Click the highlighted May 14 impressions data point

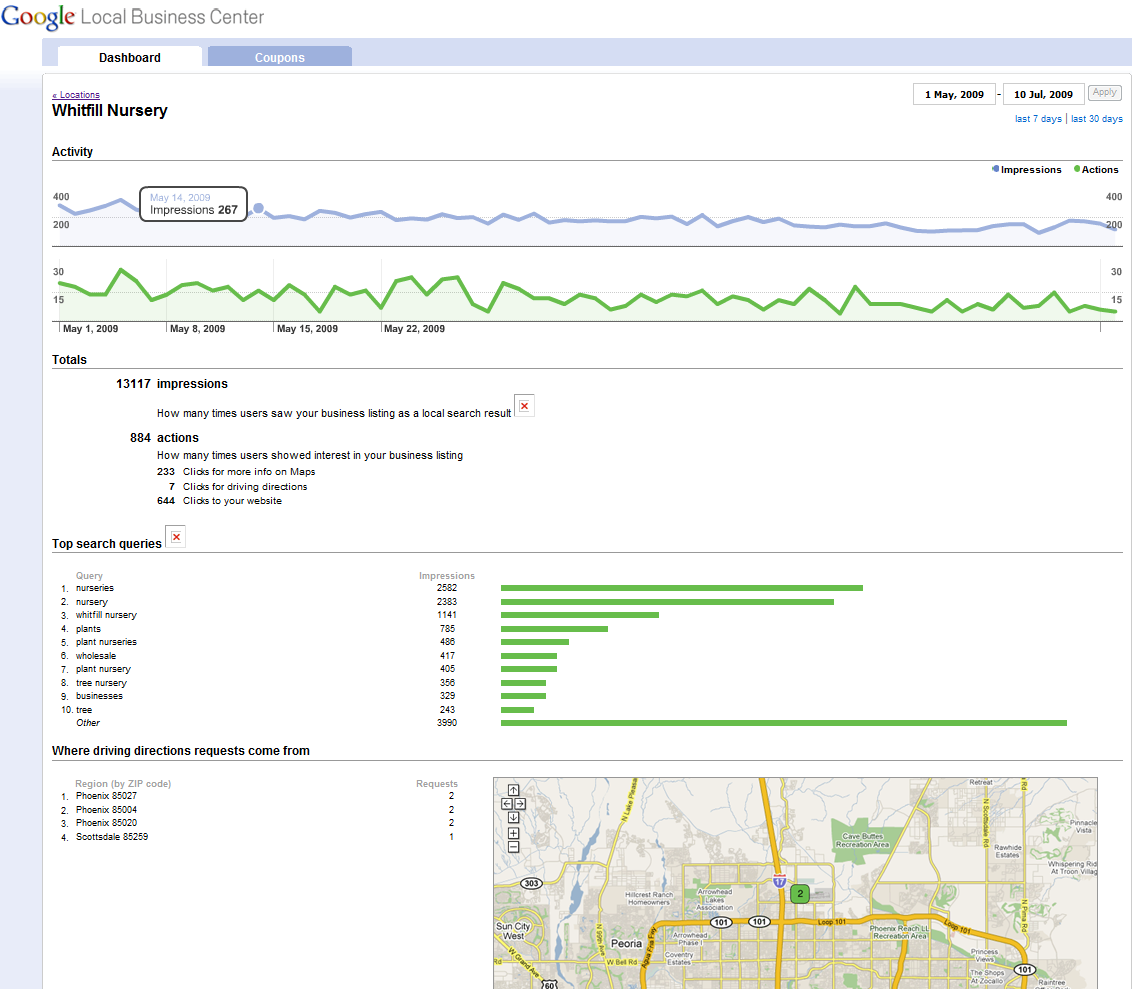(x=258, y=209)
